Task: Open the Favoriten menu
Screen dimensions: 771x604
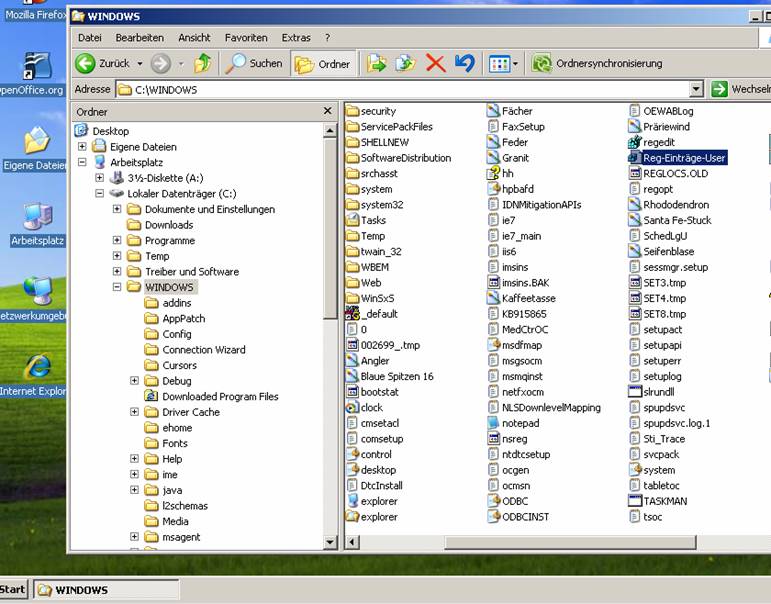Action: [x=246, y=37]
